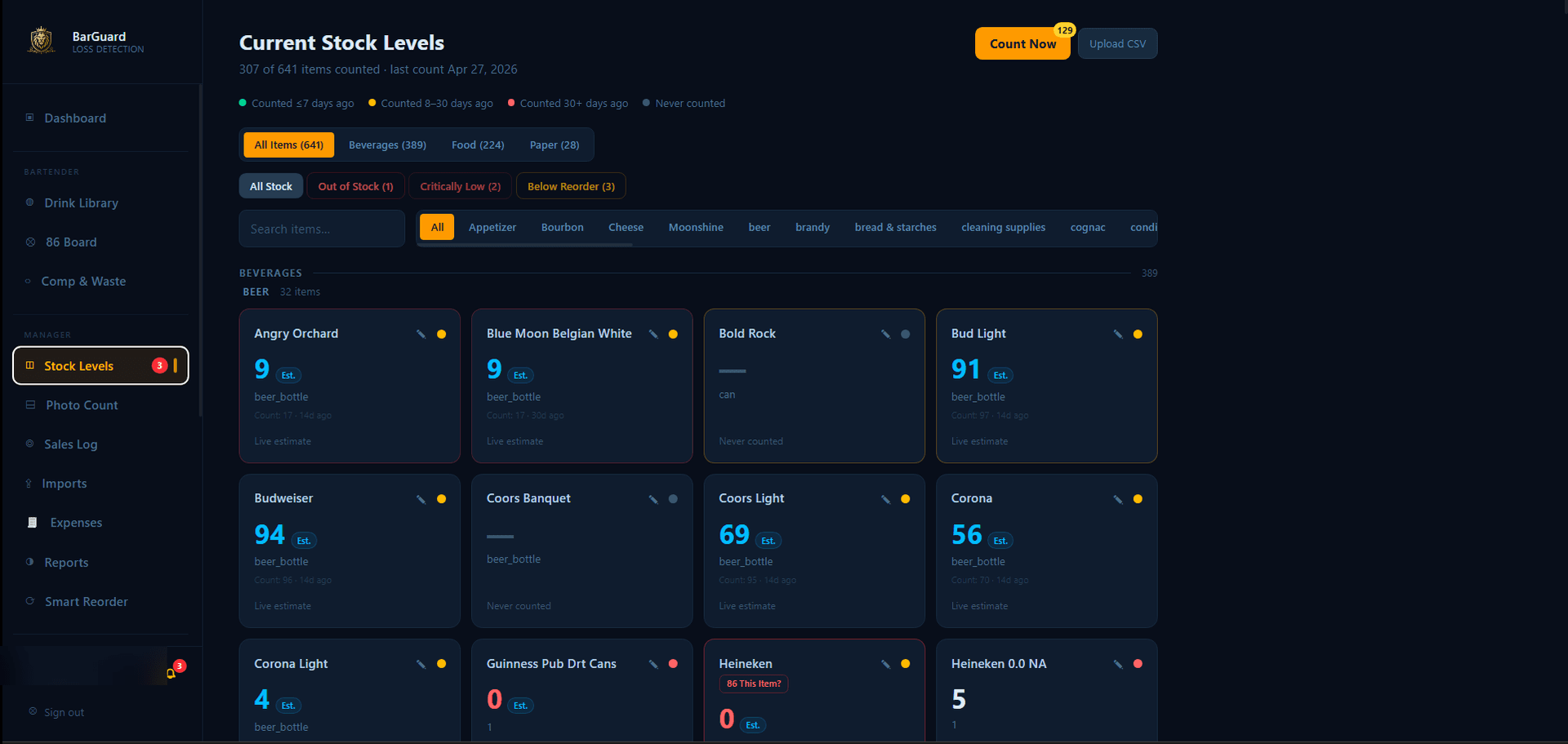Click Guinness Pub Drt Cans red status dot
The image size is (1568, 744).
(x=674, y=664)
